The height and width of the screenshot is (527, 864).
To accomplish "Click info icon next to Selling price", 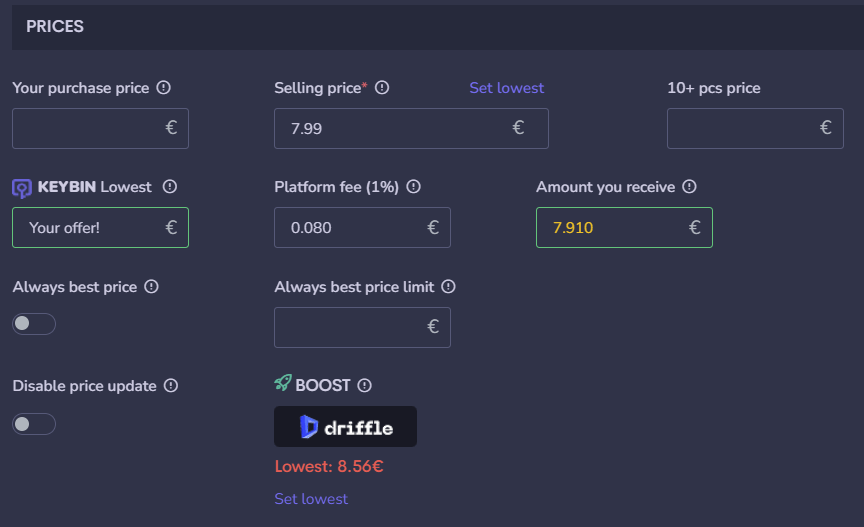I will (382, 88).
